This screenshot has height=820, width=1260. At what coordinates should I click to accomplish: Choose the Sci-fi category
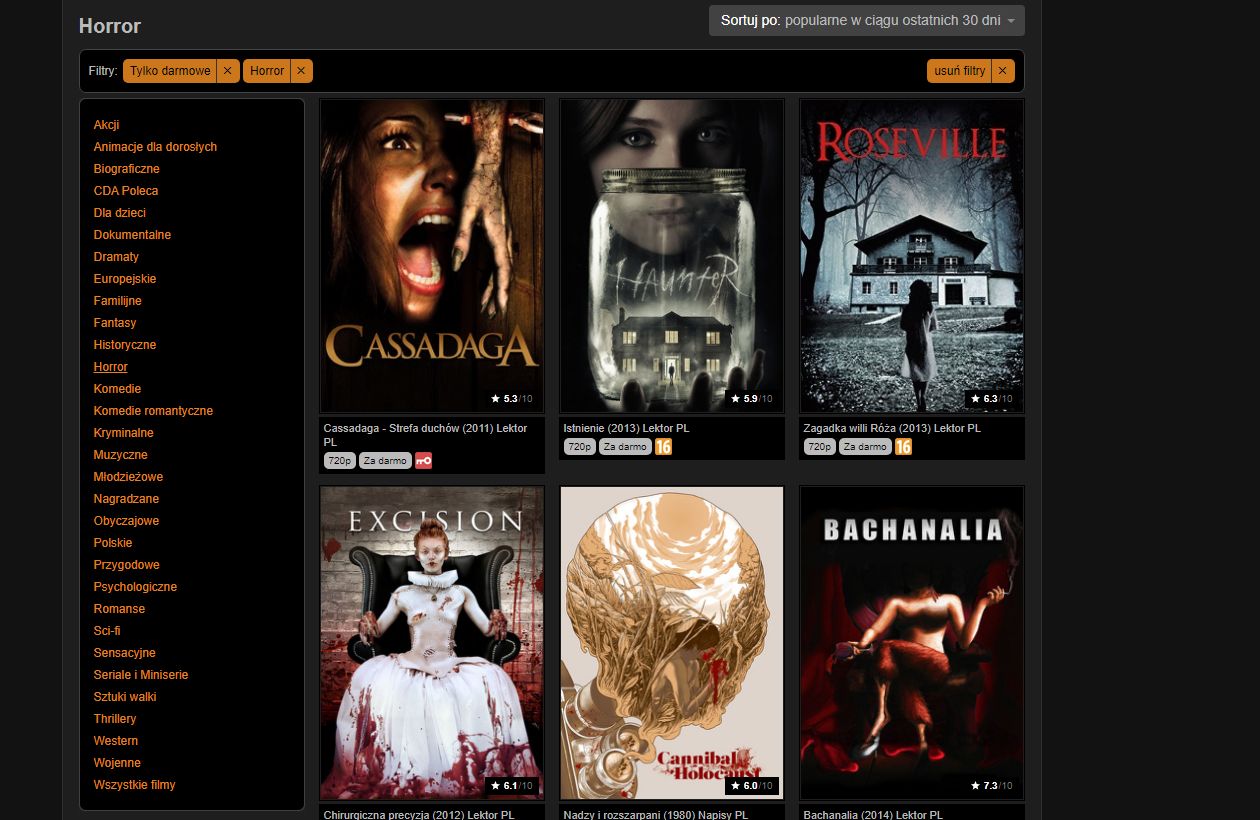coord(107,631)
